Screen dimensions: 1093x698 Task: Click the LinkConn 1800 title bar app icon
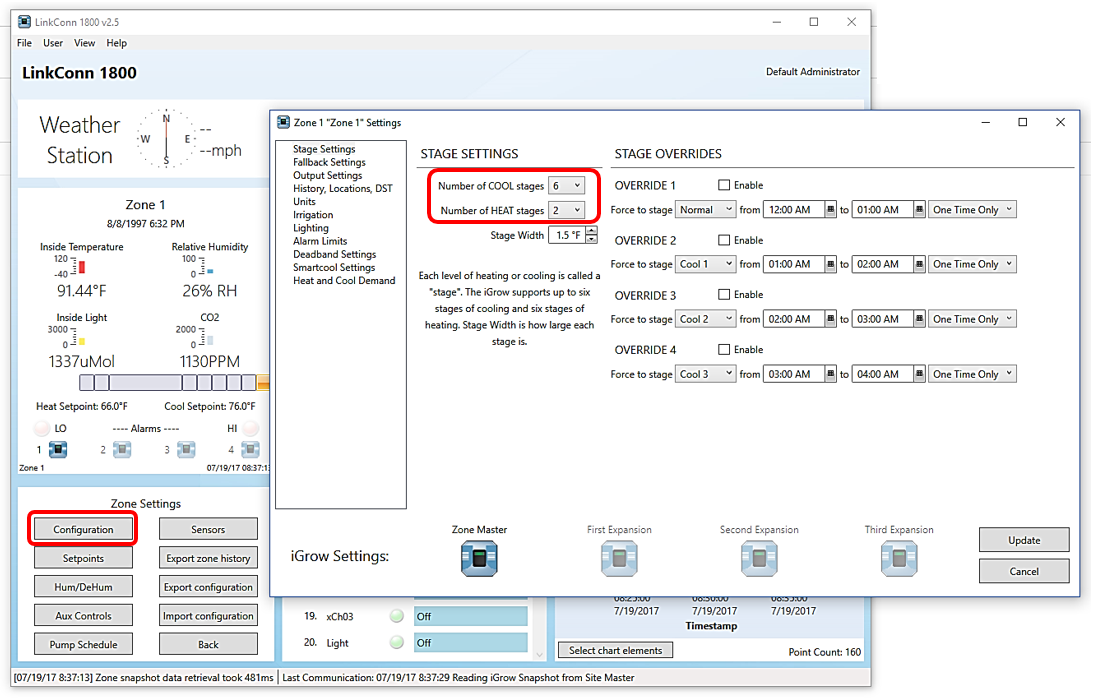coord(24,22)
